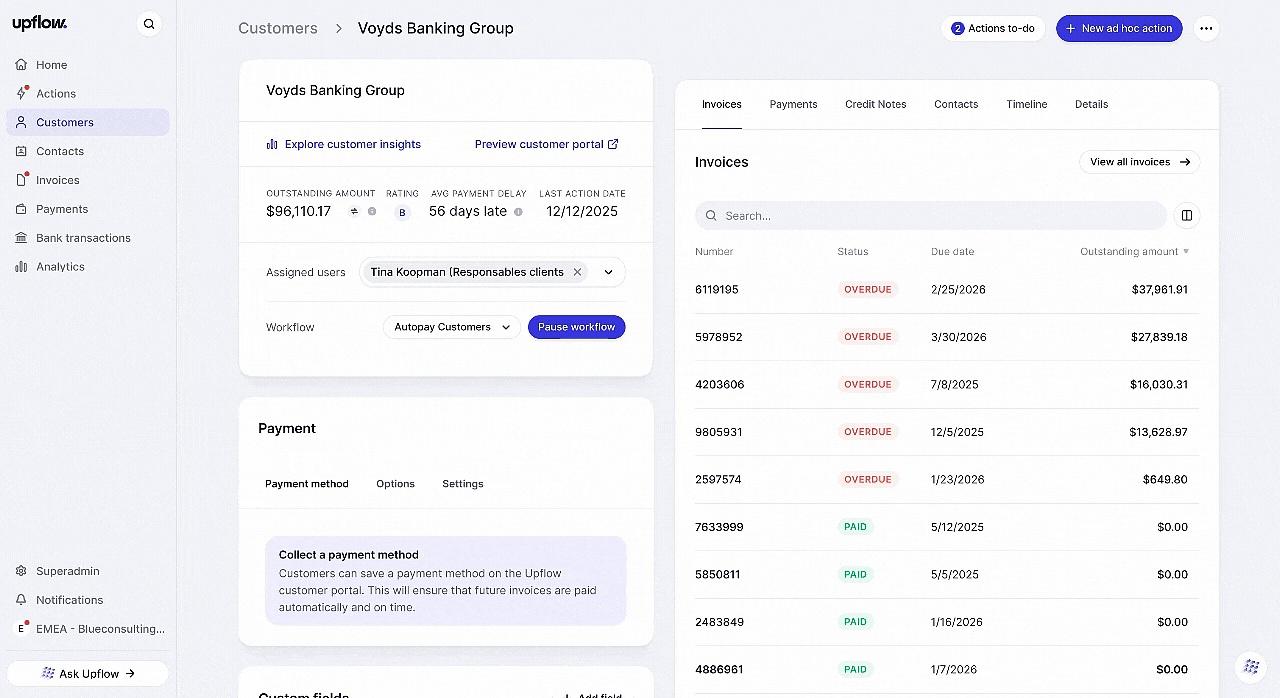Open the sidebar search icon
The image size is (1280, 698).
click(x=149, y=24)
